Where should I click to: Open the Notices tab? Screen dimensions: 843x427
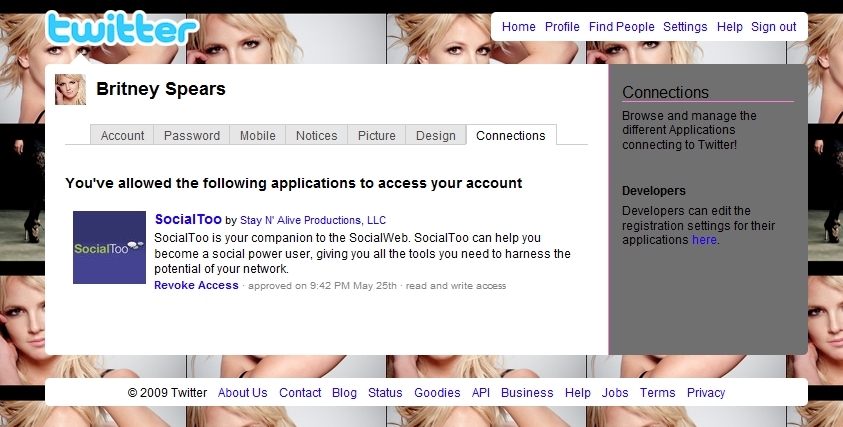click(x=317, y=136)
